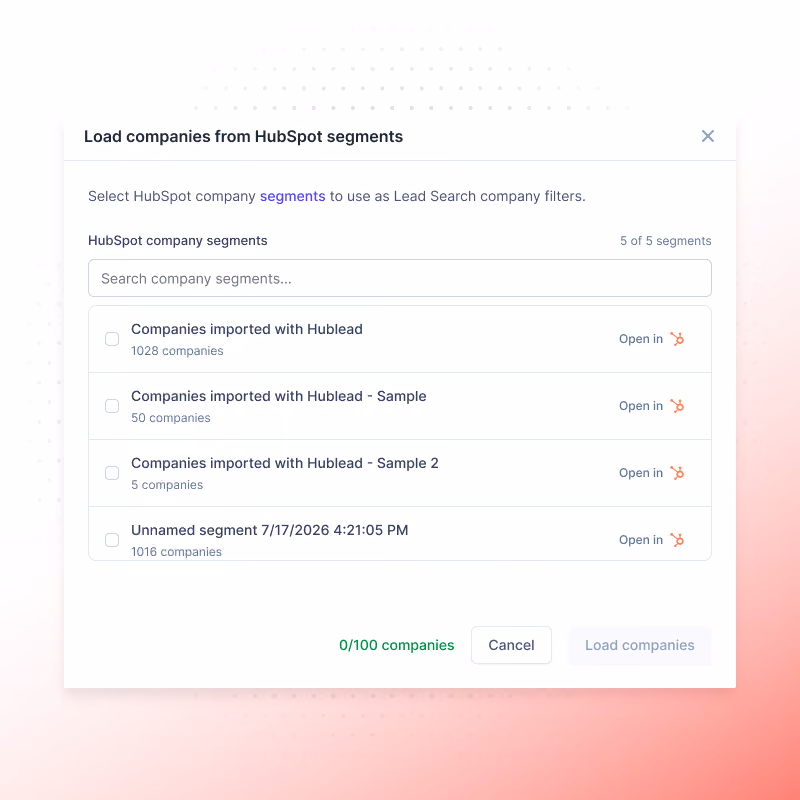Open the segments hyperlink in description
The width and height of the screenshot is (800, 800).
coord(292,196)
